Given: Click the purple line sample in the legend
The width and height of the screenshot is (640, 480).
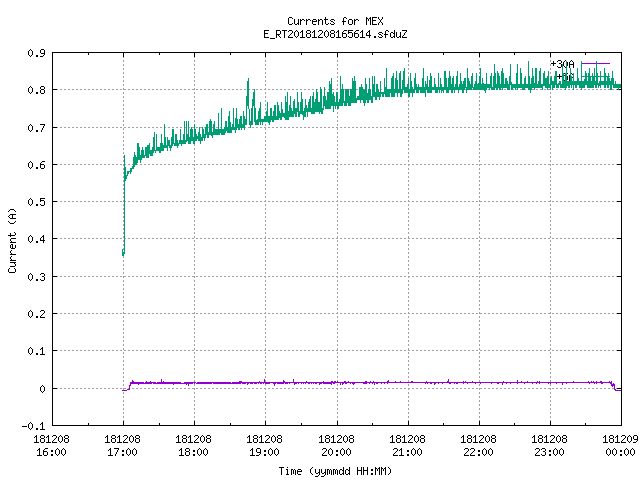Looking at the screenshot, I should [x=595, y=64].
